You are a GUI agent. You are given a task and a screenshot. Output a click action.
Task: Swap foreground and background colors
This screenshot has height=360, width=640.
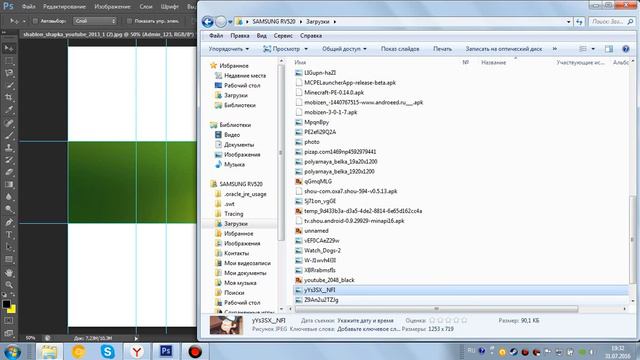pyautogui.click(x=13, y=295)
